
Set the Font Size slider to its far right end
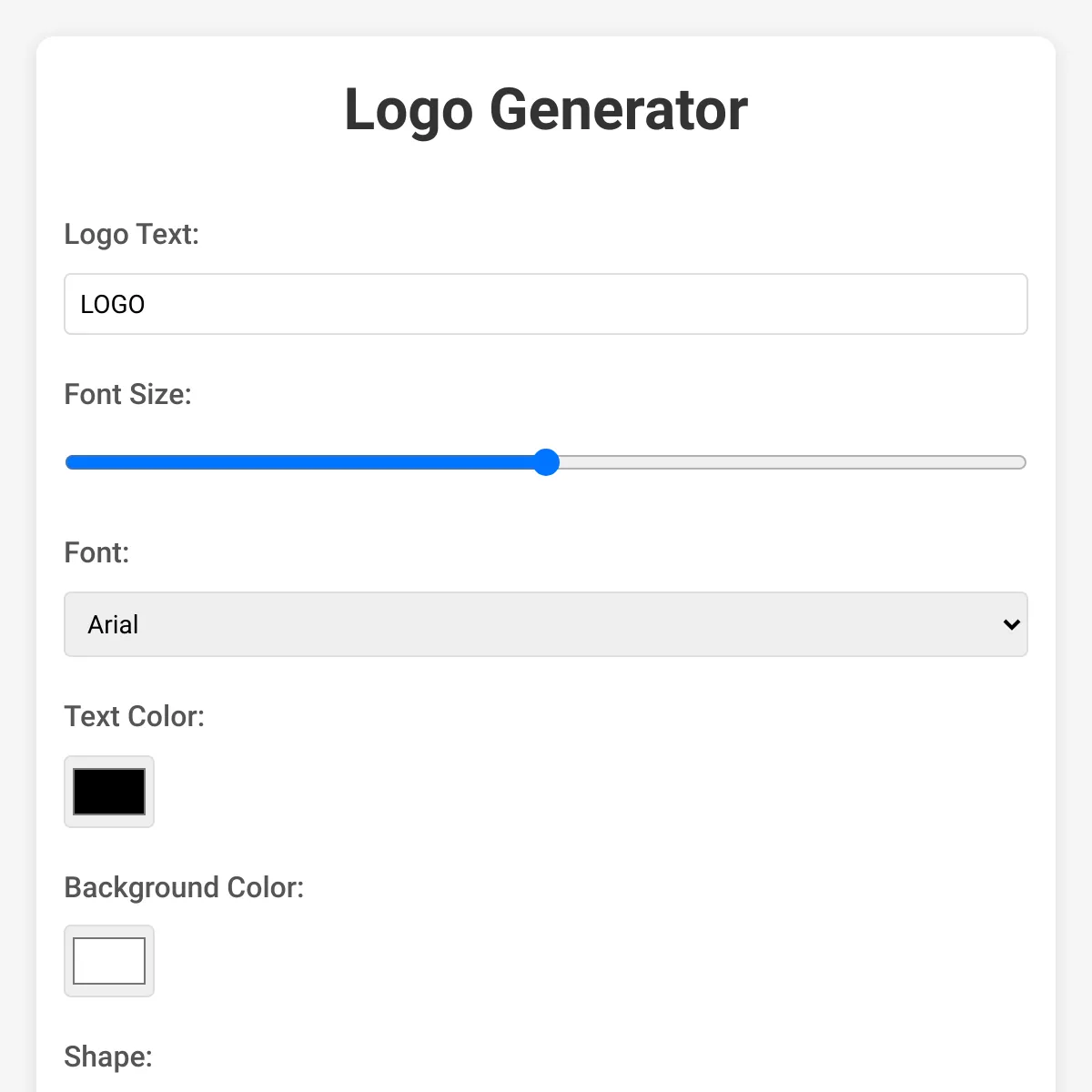point(1024,462)
